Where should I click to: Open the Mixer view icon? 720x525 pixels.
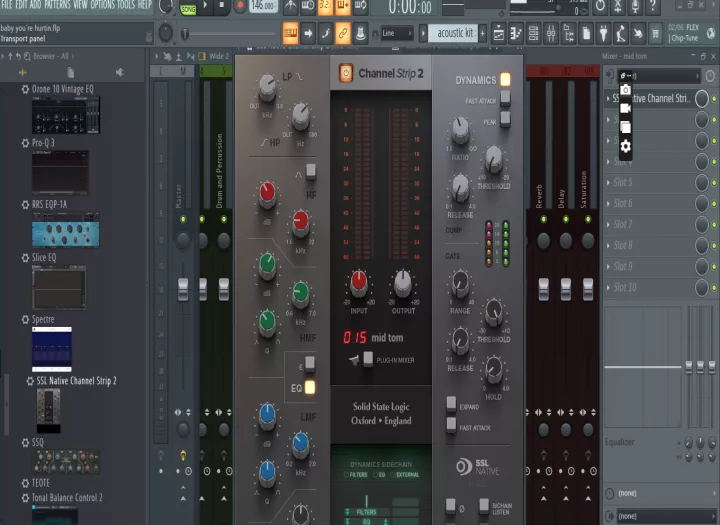pyautogui.click(x=551, y=33)
